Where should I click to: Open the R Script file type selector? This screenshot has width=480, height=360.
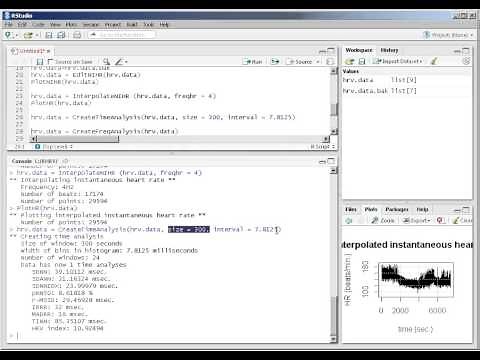click(322, 147)
